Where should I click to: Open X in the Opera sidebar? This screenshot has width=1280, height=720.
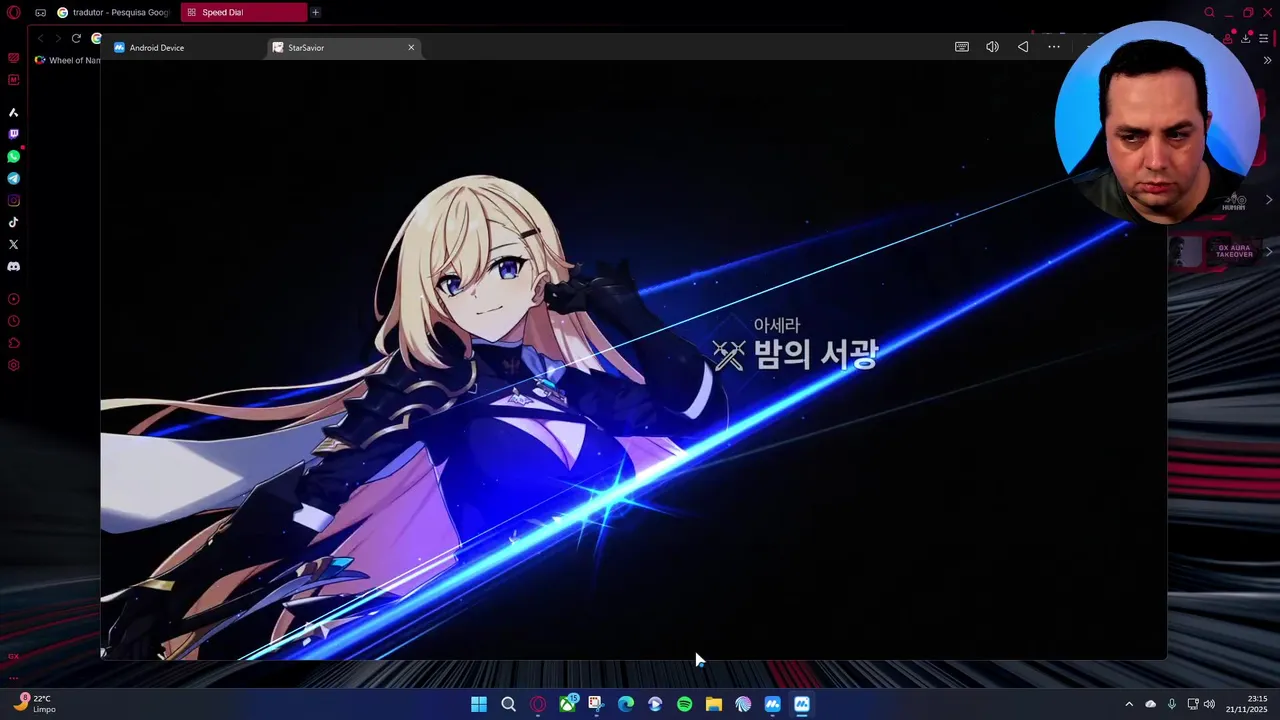(14, 244)
